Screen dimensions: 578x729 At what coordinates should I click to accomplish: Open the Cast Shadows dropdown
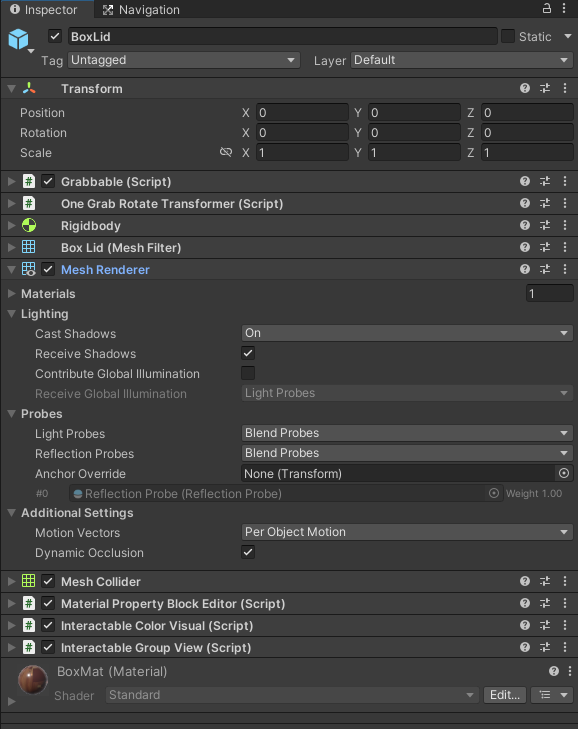407,333
